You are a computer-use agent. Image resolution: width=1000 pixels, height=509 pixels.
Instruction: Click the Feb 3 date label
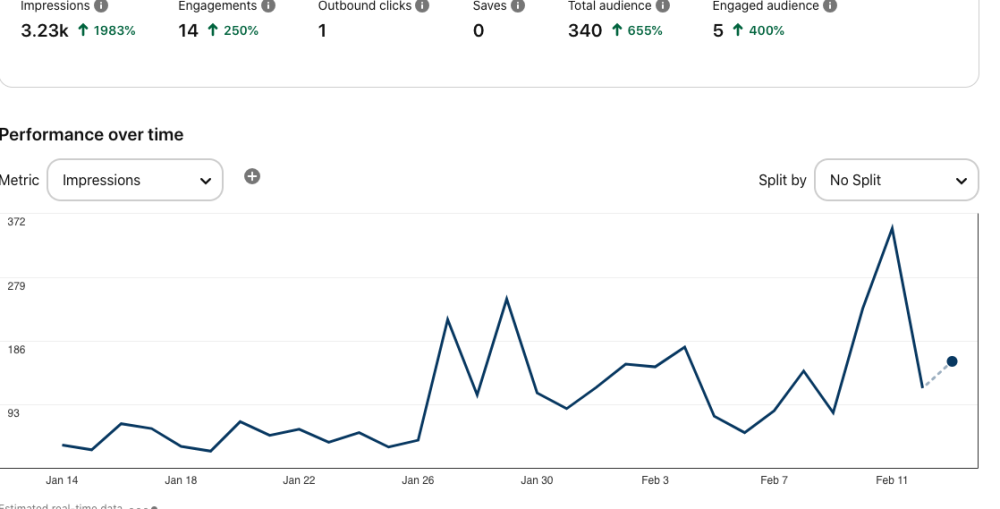coord(655,481)
